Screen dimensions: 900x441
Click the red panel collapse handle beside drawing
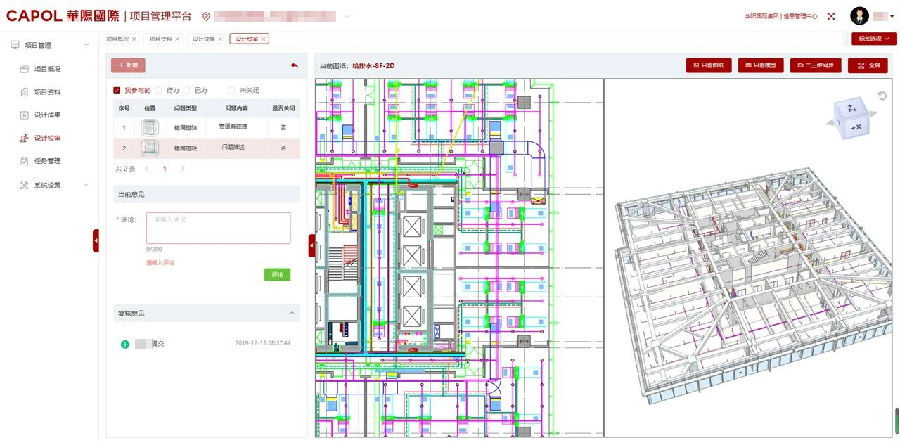(311, 245)
